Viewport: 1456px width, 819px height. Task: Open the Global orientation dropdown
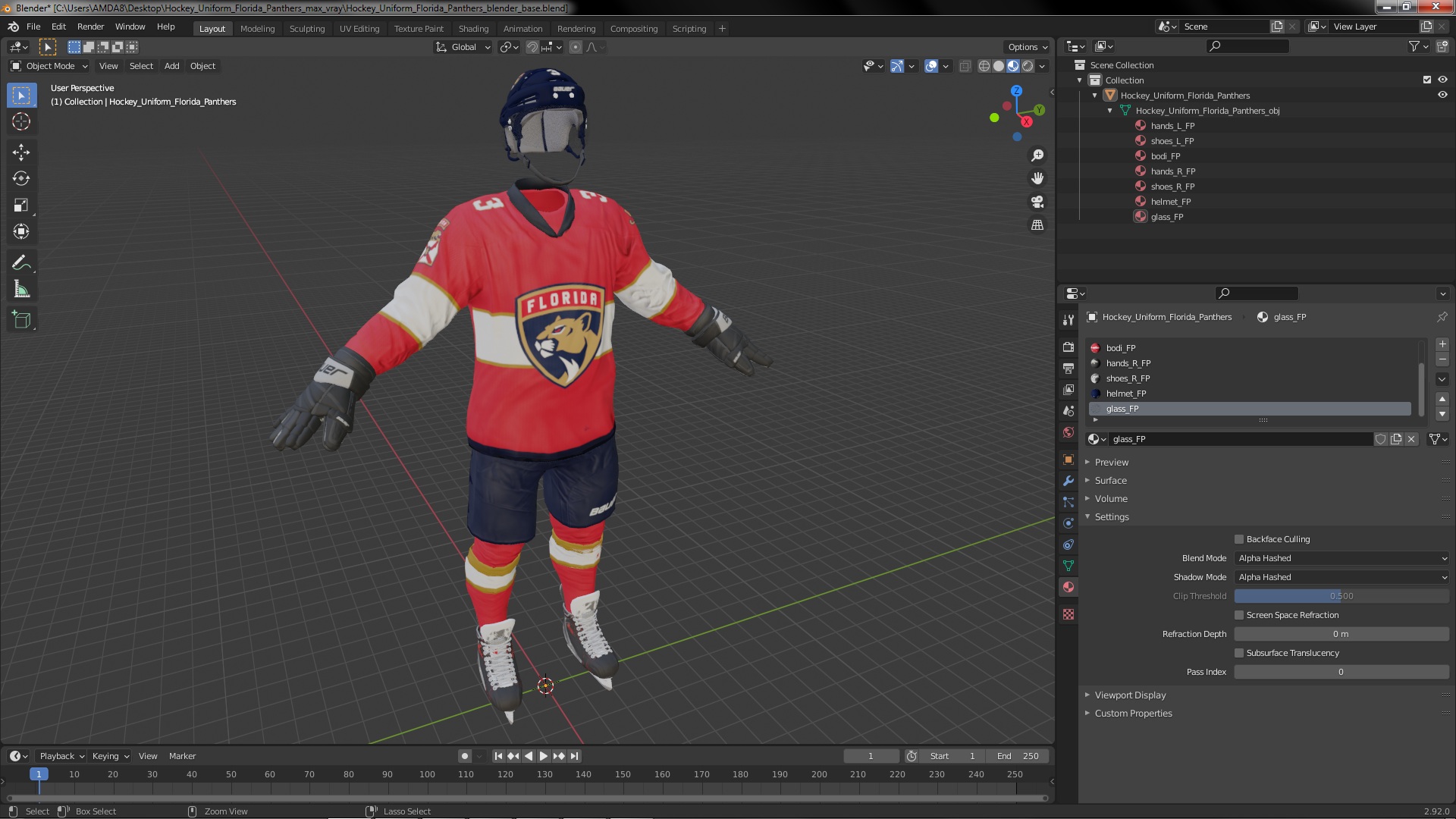(463, 47)
